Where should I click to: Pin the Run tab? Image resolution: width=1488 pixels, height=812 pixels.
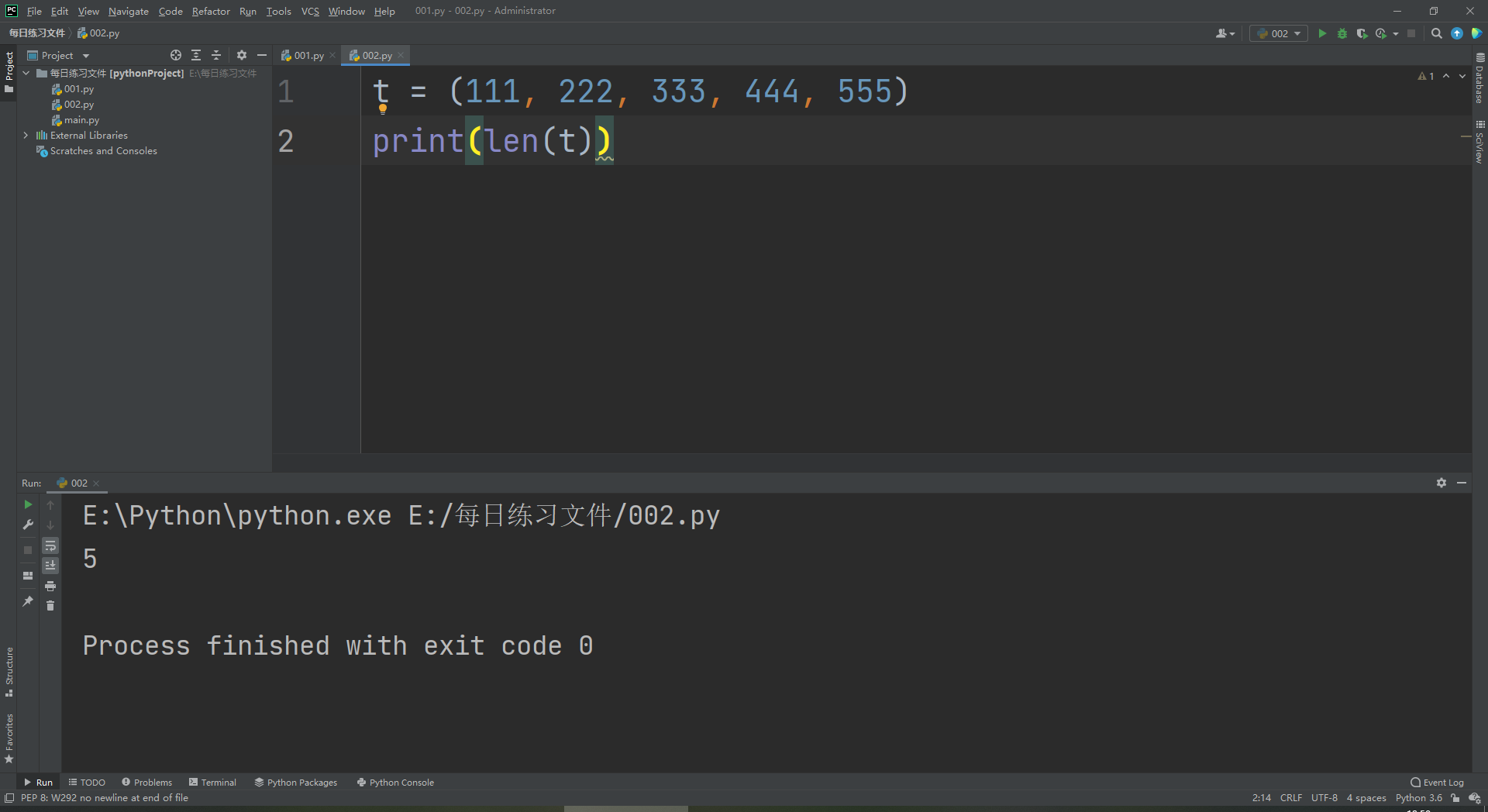click(x=28, y=601)
